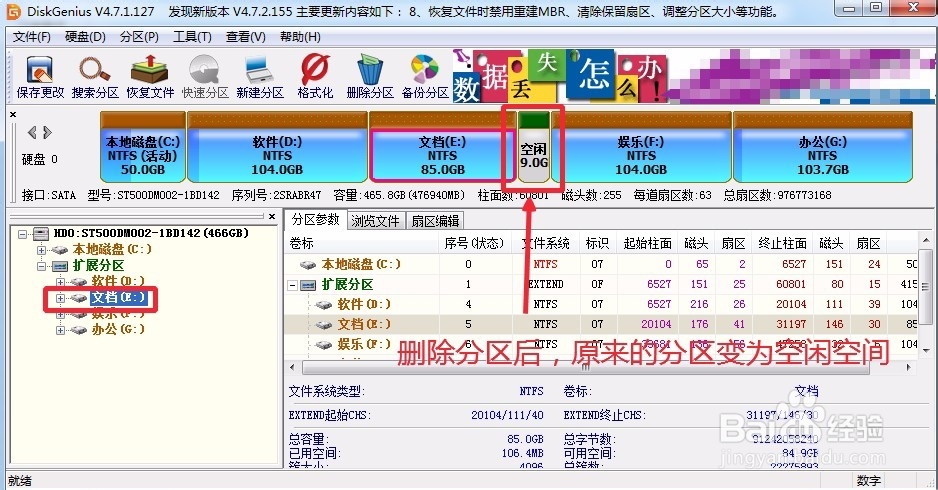The image size is (938, 490).
Task: Click the table's vertical scrollbar up arrow
Action: tap(925, 241)
